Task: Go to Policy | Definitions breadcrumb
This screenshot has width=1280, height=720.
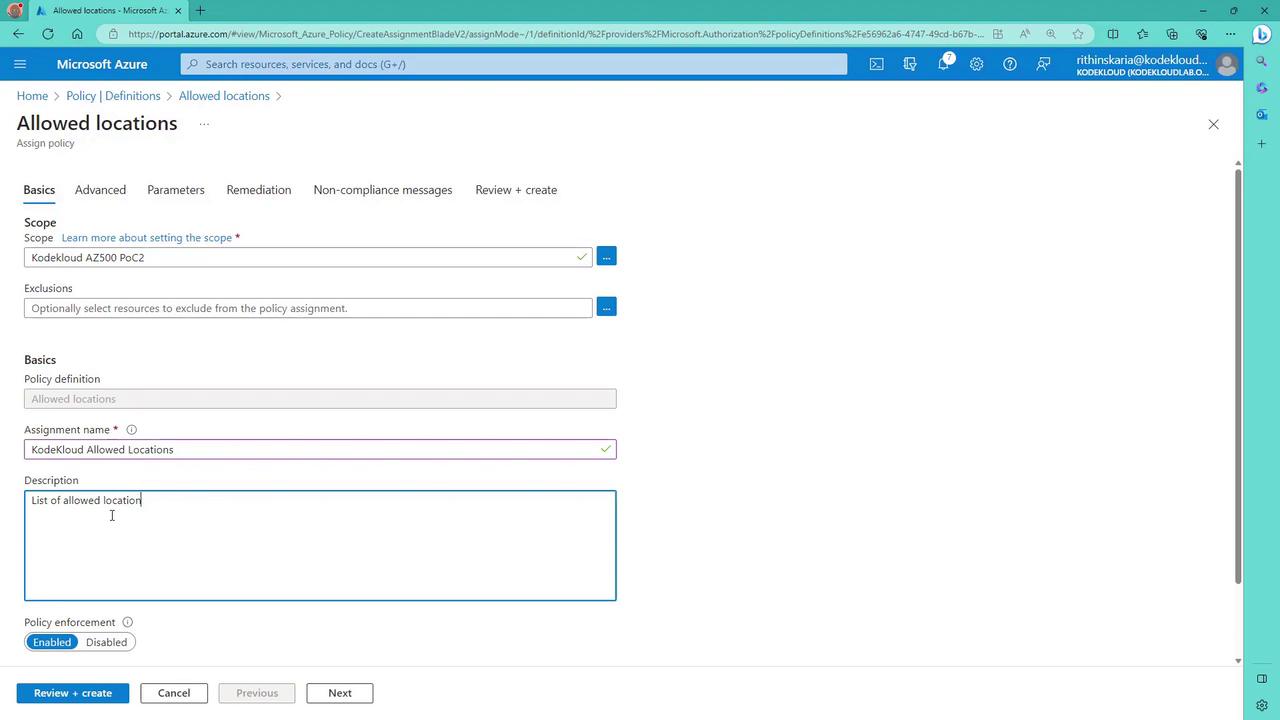Action: 113,96
